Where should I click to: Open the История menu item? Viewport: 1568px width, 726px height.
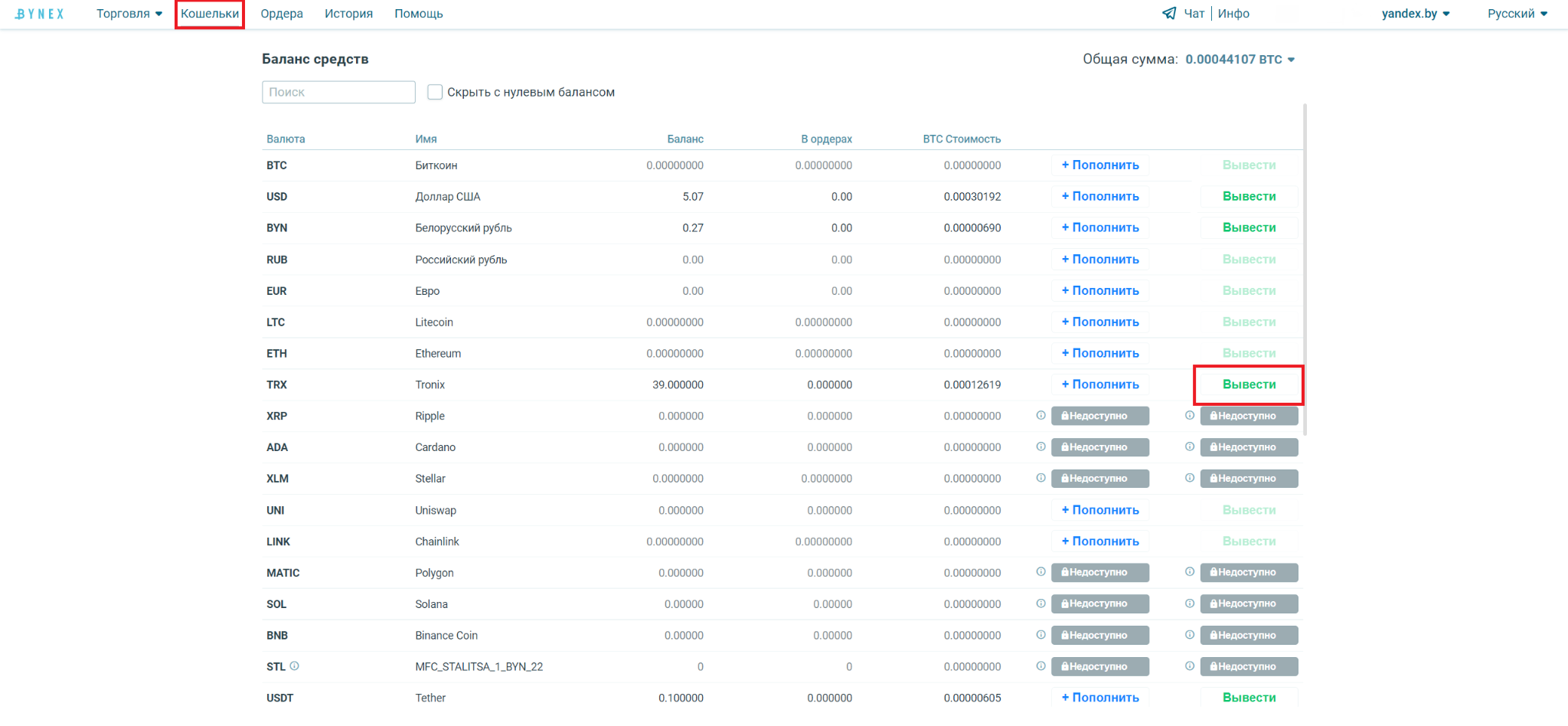348,14
